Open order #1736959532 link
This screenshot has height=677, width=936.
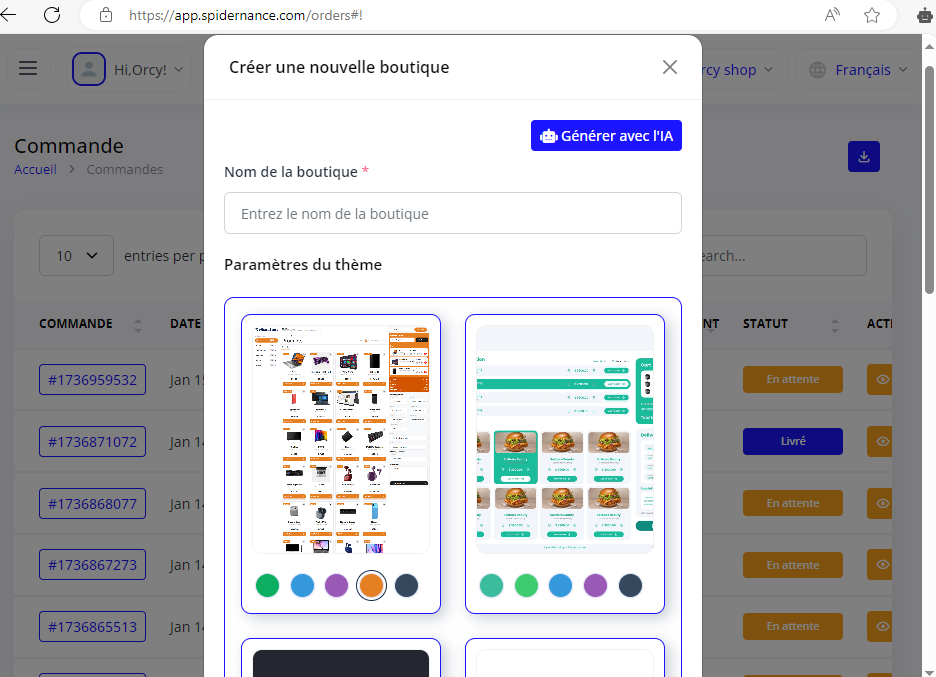pos(92,380)
